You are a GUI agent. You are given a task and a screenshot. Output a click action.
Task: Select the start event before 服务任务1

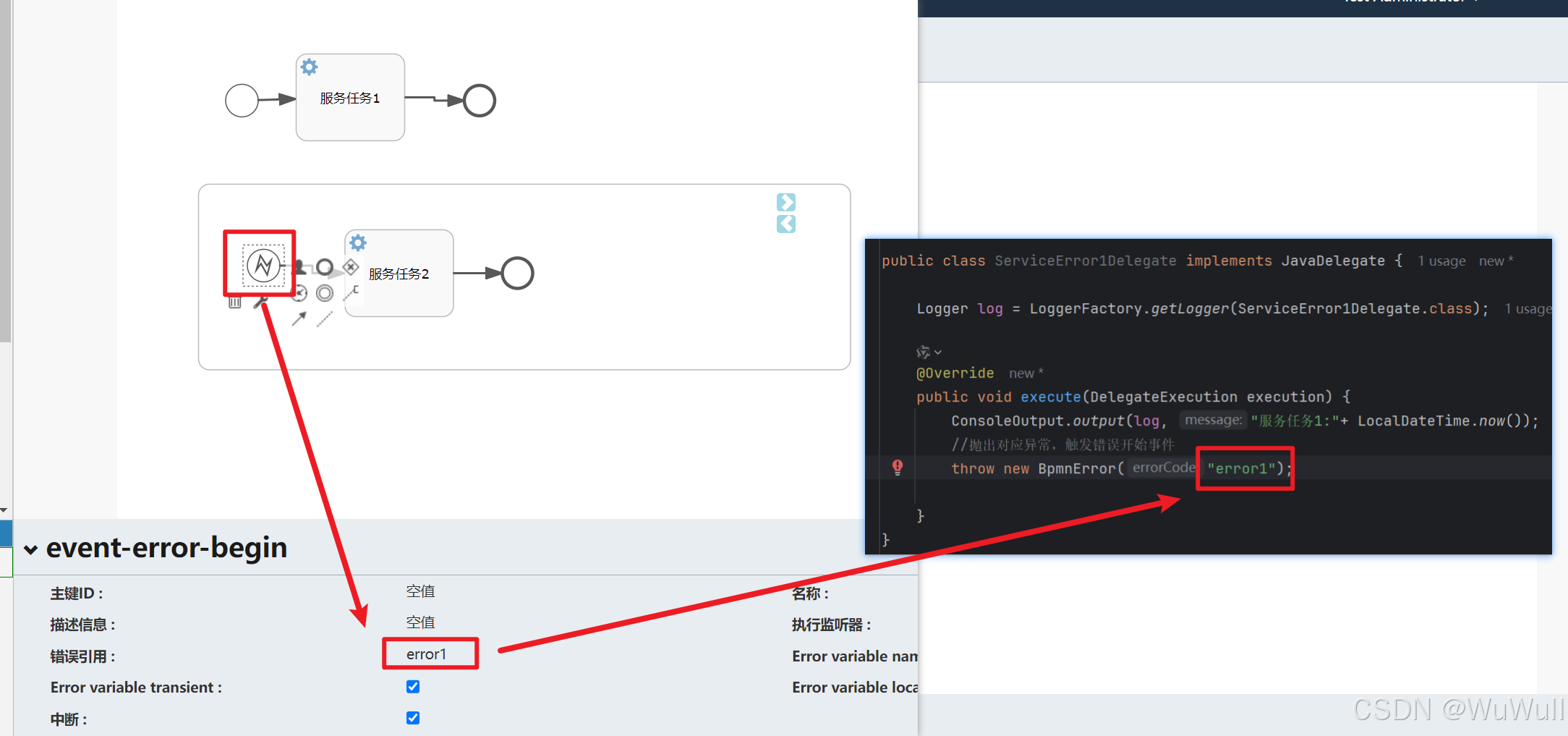[x=242, y=101]
